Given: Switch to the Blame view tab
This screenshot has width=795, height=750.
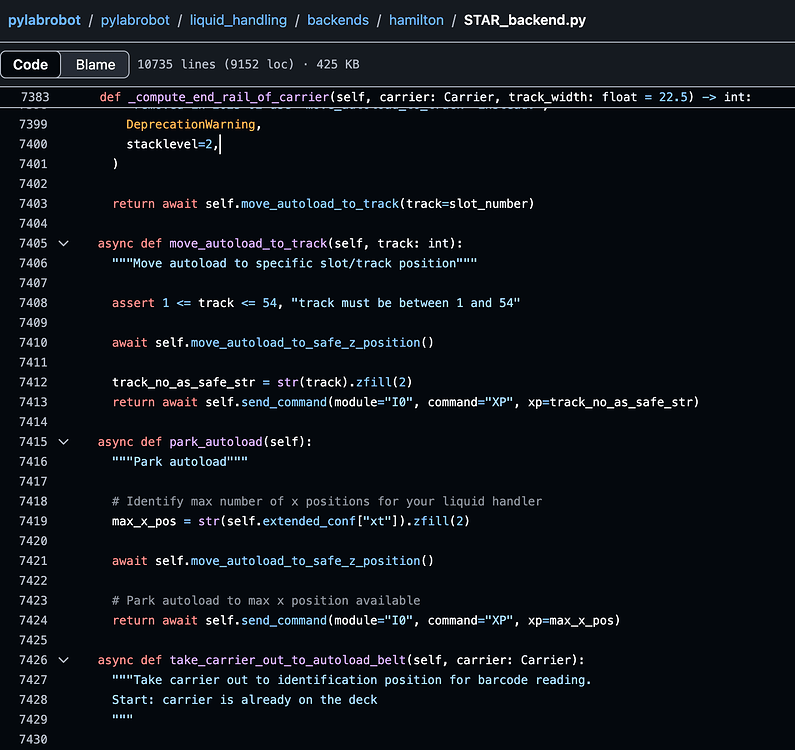Looking at the screenshot, I should point(95,64).
